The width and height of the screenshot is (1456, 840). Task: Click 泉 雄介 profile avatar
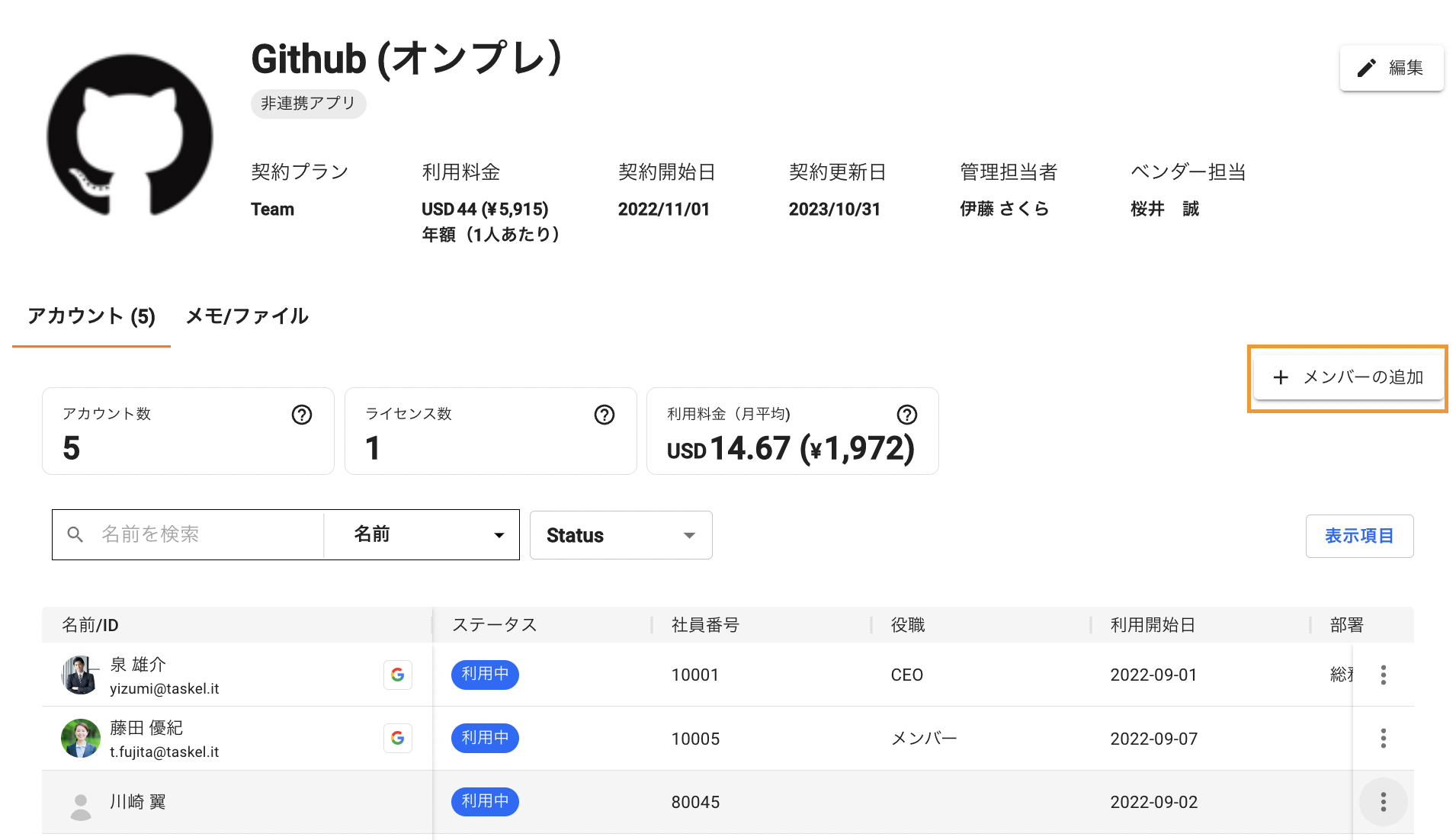point(80,675)
